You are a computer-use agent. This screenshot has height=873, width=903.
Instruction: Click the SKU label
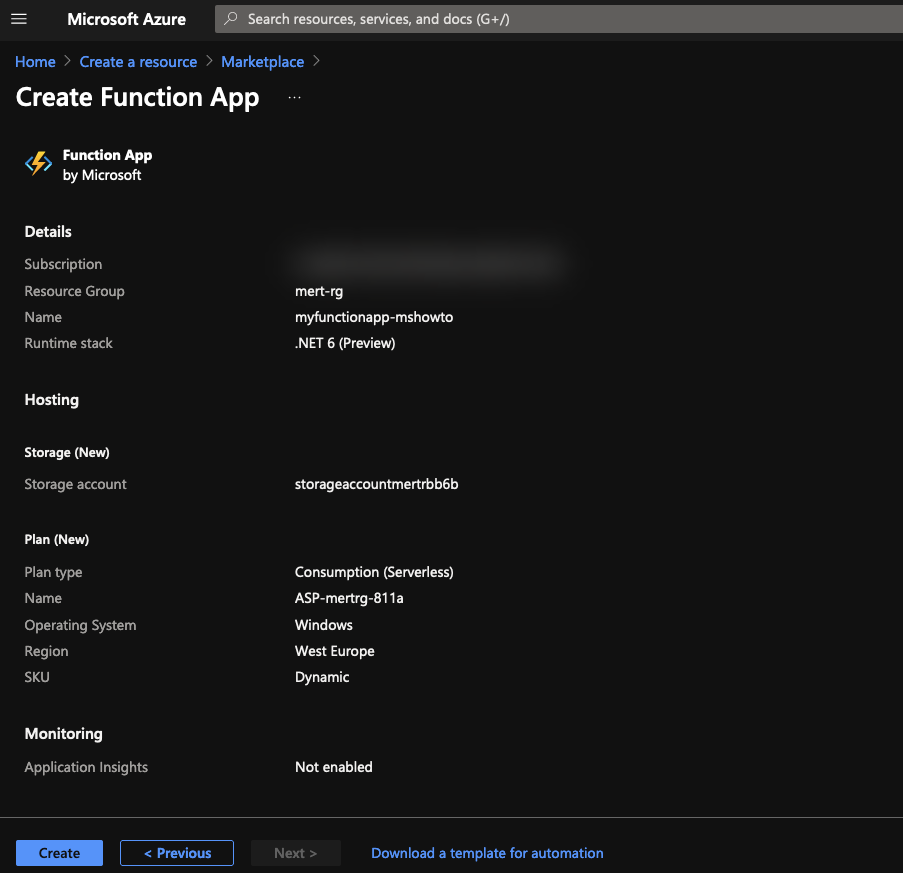pos(37,677)
